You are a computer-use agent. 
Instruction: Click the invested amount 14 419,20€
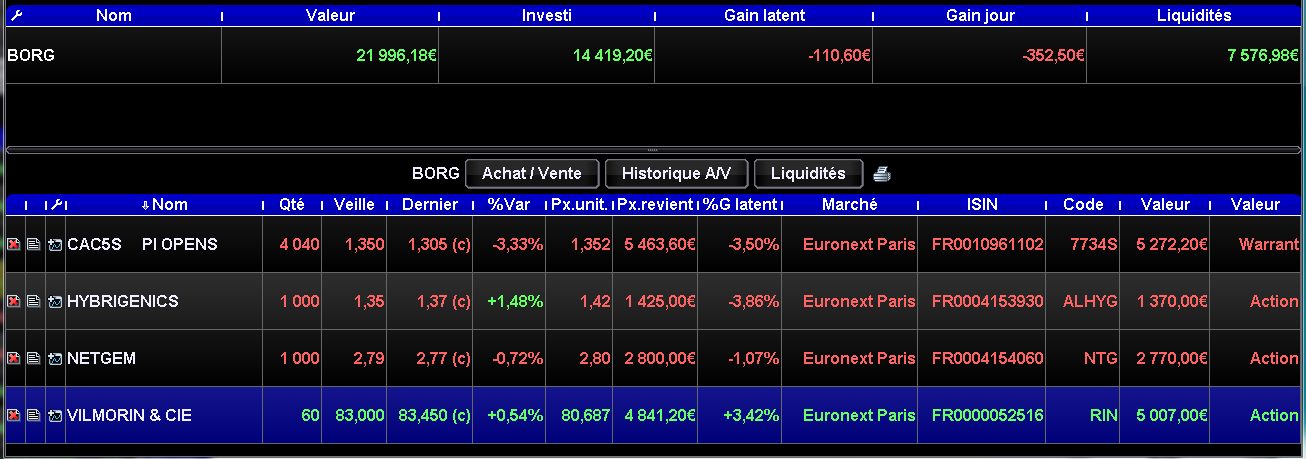click(x=613, y=56)
